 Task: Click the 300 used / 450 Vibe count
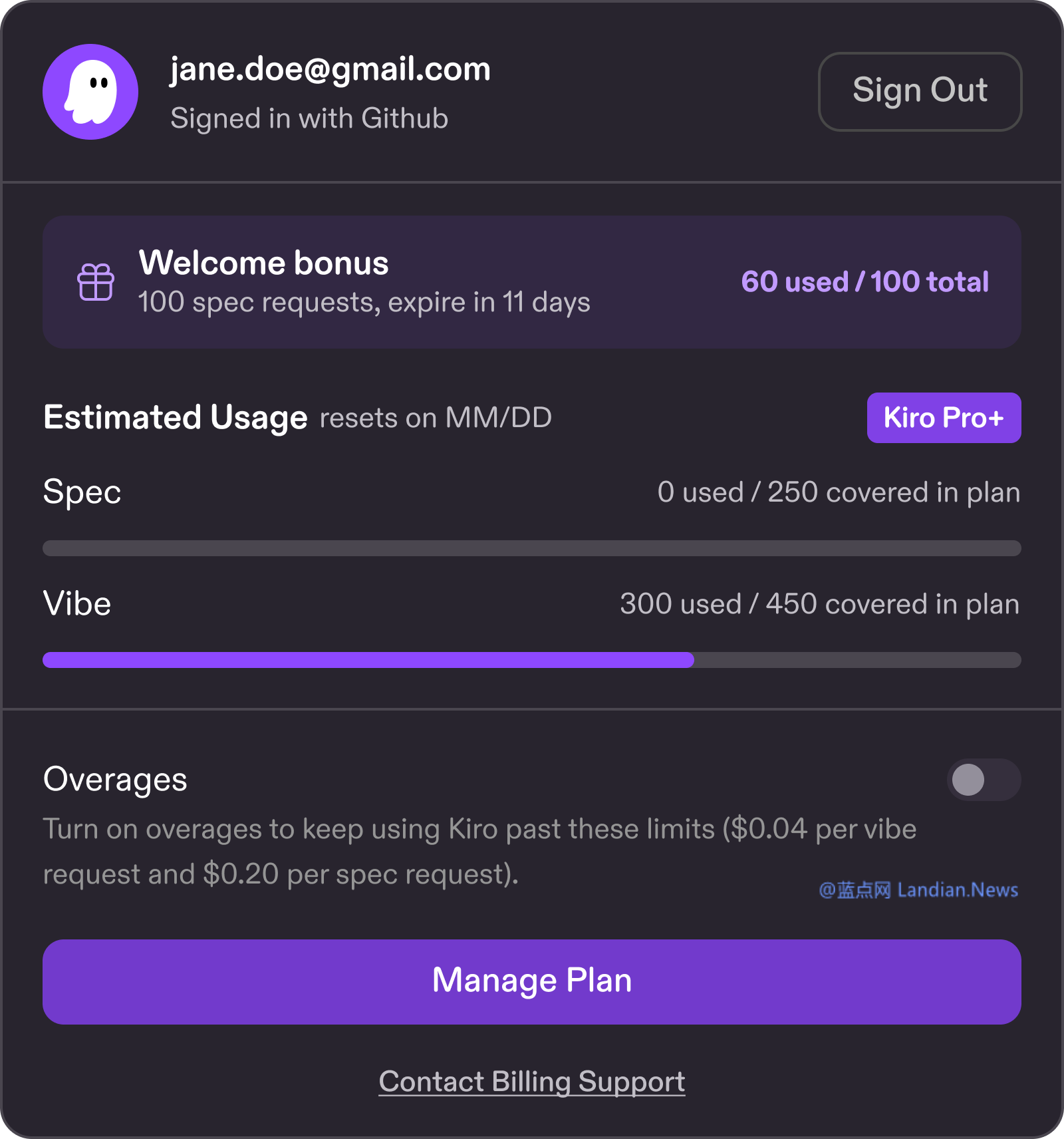(x=819, y=604)
